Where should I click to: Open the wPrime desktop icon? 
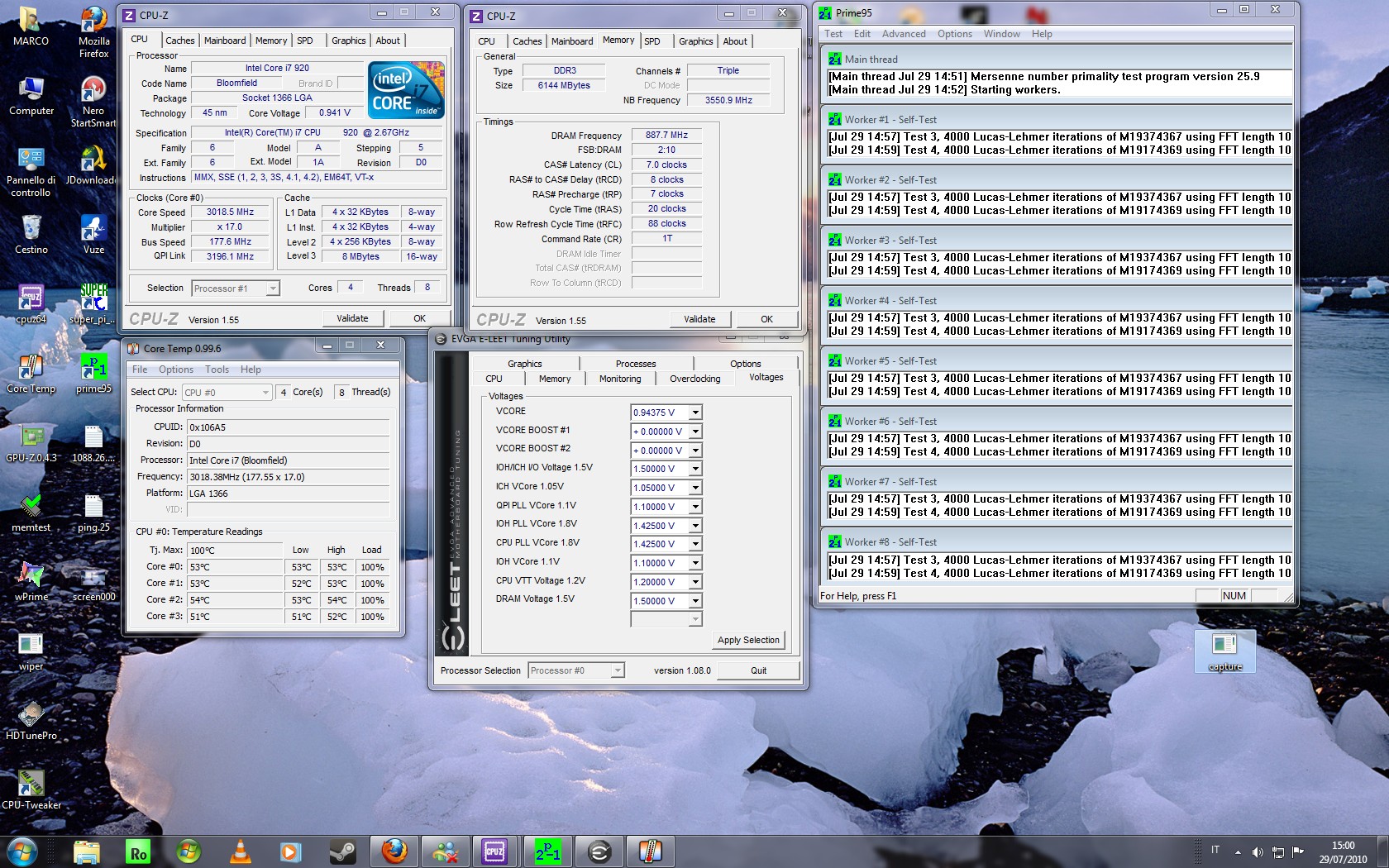click(x=31, y=582)
